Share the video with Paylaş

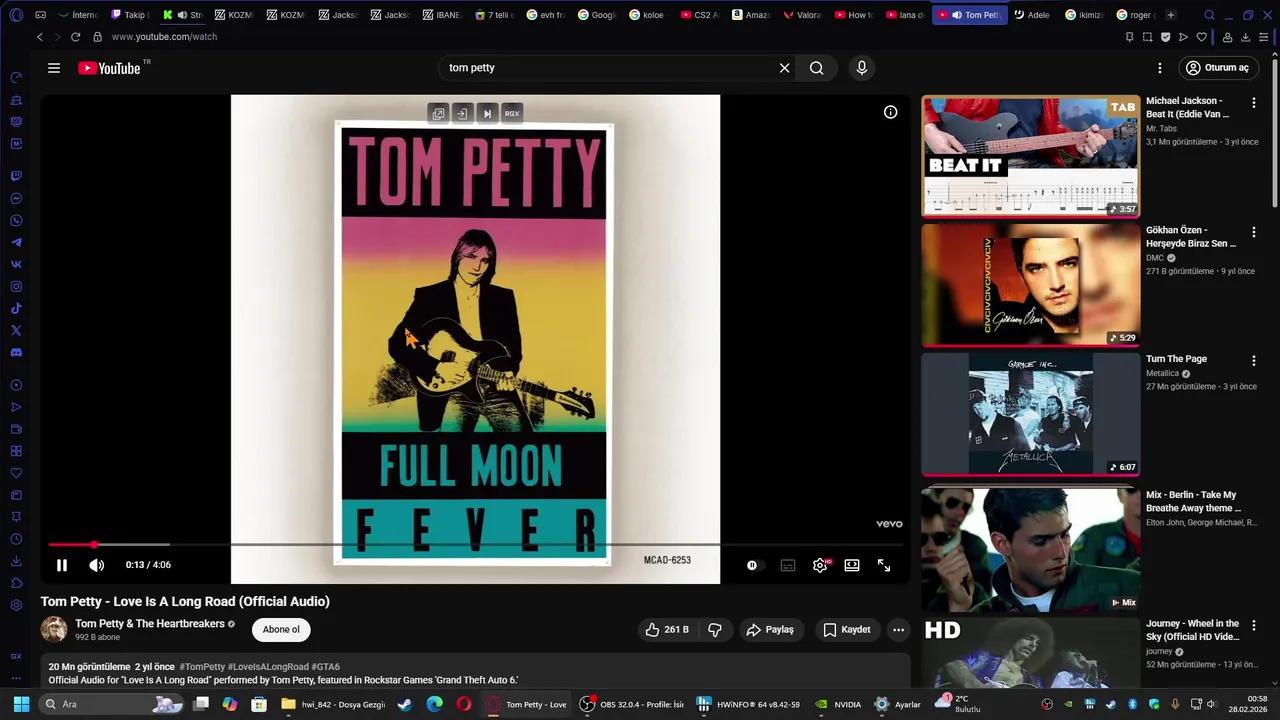[770, 630]
